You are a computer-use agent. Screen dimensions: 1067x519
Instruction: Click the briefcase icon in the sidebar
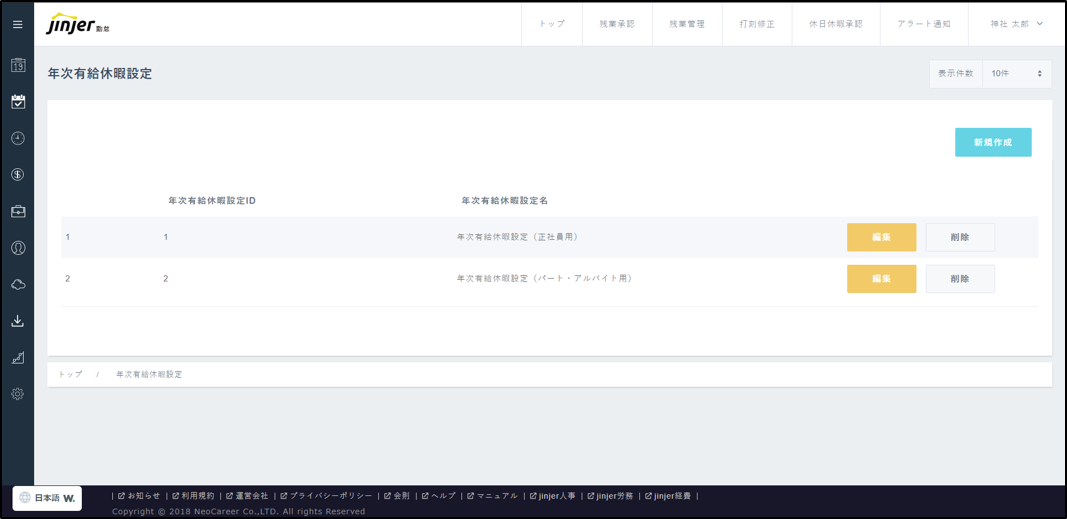point(18,212)
